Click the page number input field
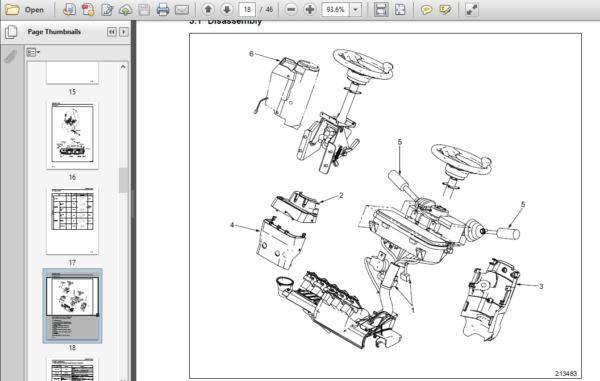Image resolution: width=600 pixels, height=381 pixels. point(247,10)
